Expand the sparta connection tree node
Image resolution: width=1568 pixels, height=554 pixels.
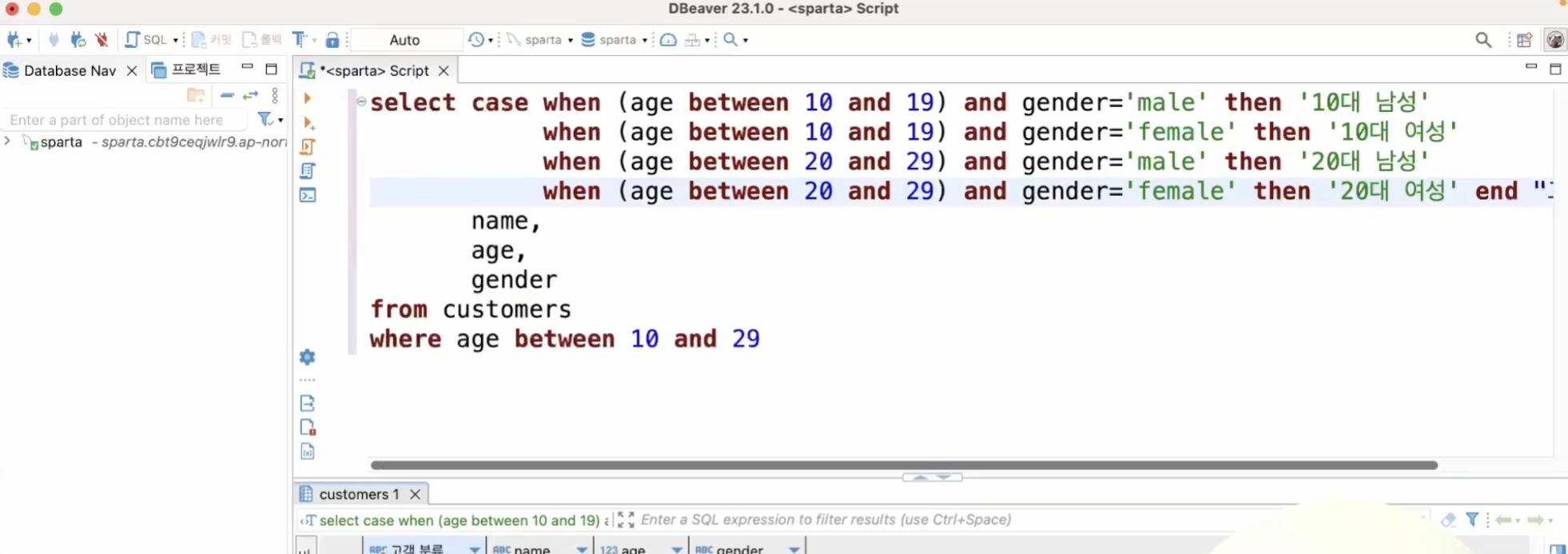click(x=7, y=141)
